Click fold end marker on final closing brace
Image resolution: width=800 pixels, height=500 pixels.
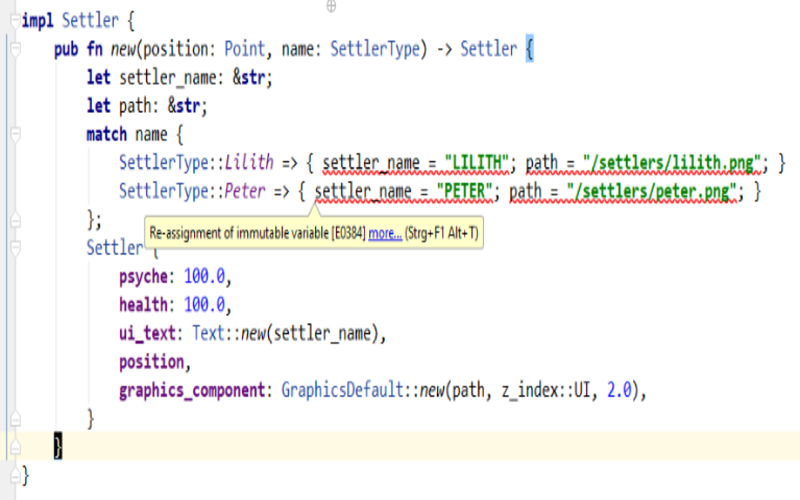(x=15, y=476)
